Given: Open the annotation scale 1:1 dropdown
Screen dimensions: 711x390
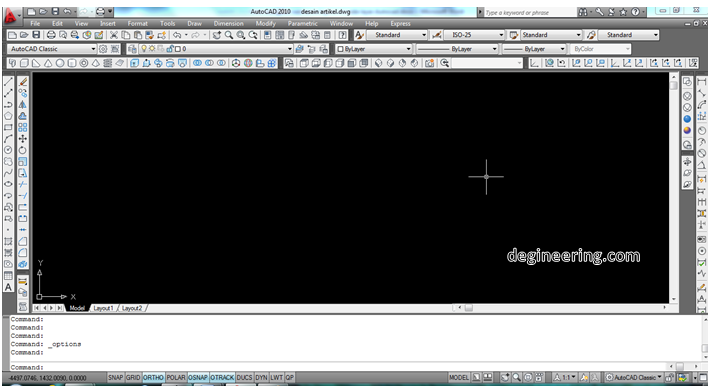Looking at the screenshot, I should point(566,377).
